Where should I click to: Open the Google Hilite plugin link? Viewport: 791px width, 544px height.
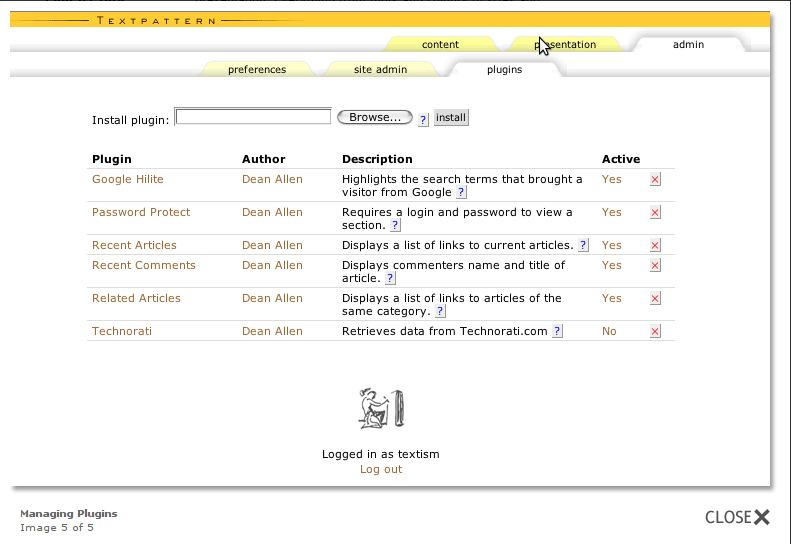pyautogui.click(x=128, y=179)
